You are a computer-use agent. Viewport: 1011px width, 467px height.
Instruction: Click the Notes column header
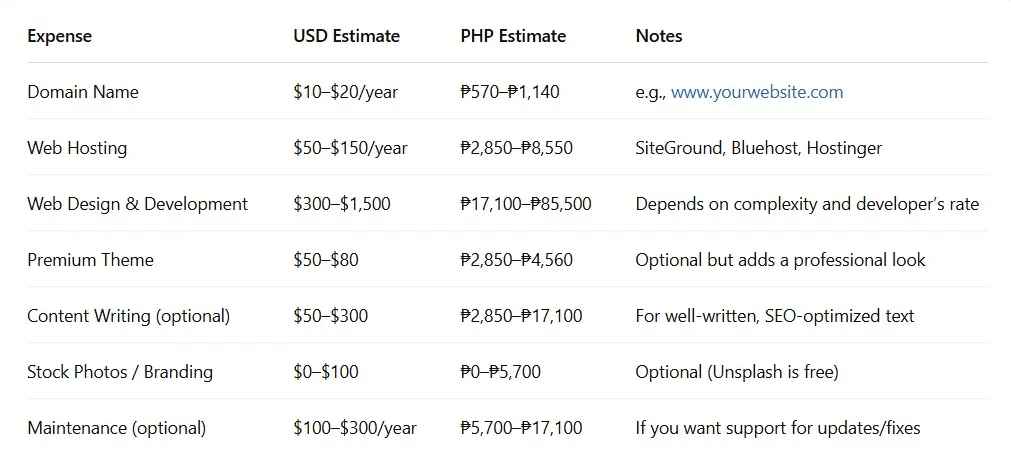659,35
